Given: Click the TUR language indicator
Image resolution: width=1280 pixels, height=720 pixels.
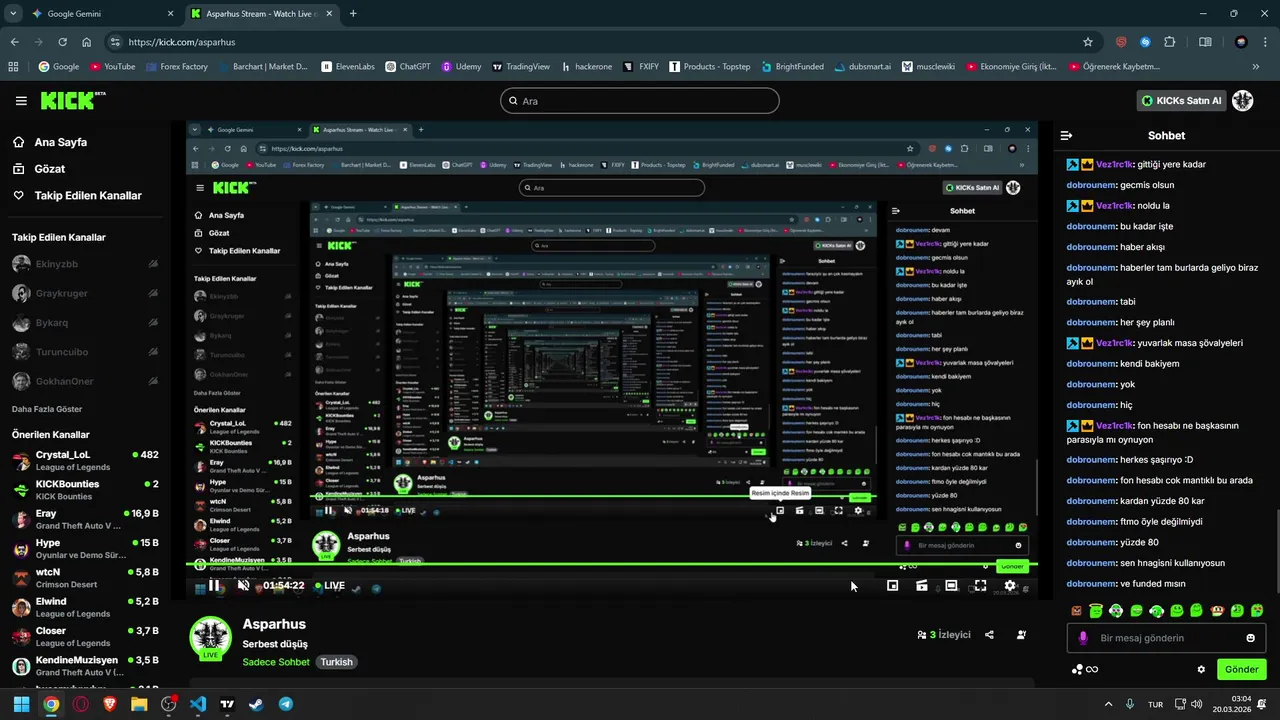Looking at the screenshot, I should coord(1155,704).
